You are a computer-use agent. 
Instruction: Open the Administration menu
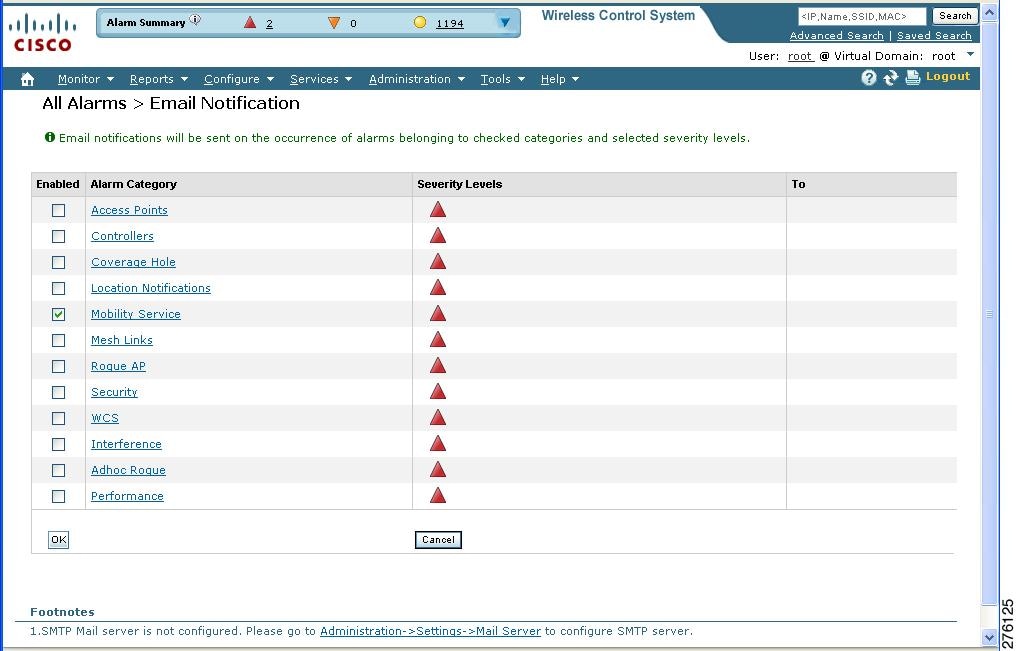(x=417, y=79)
